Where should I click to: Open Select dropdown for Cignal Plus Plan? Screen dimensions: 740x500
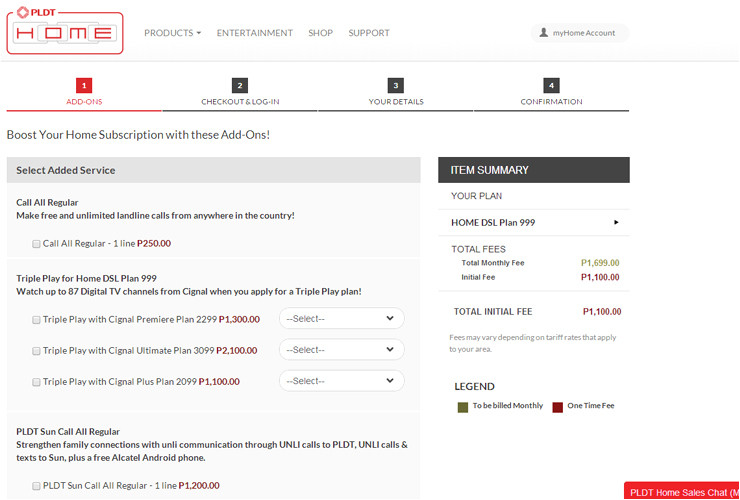click(x=341, y=381)
